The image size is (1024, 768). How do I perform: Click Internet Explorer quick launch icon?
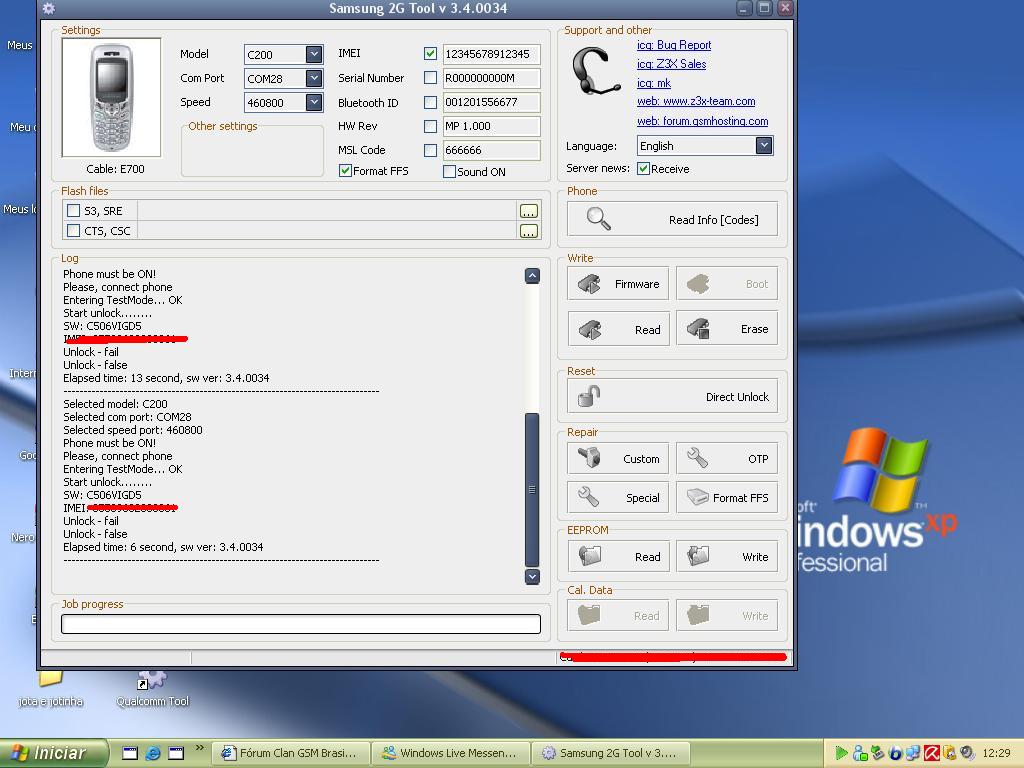(153, 753)
